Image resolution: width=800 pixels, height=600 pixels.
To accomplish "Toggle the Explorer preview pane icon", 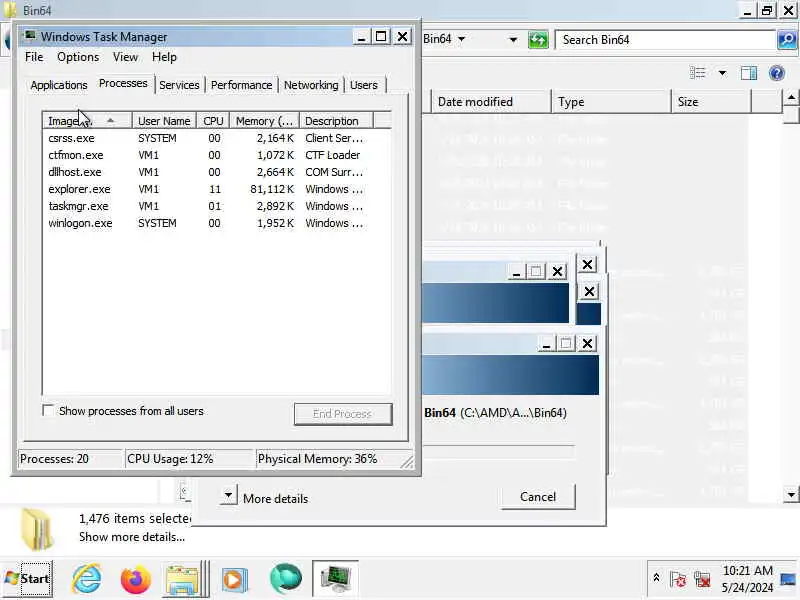I will point(748,73).
